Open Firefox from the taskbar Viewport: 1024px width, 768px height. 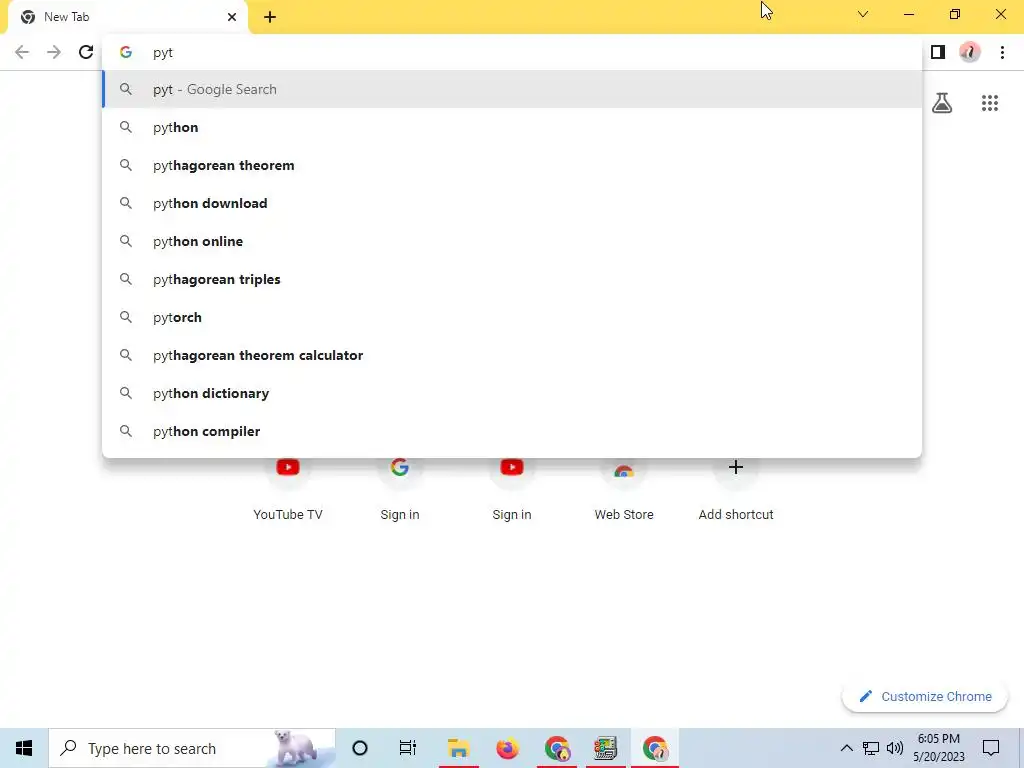click(507, 748)
